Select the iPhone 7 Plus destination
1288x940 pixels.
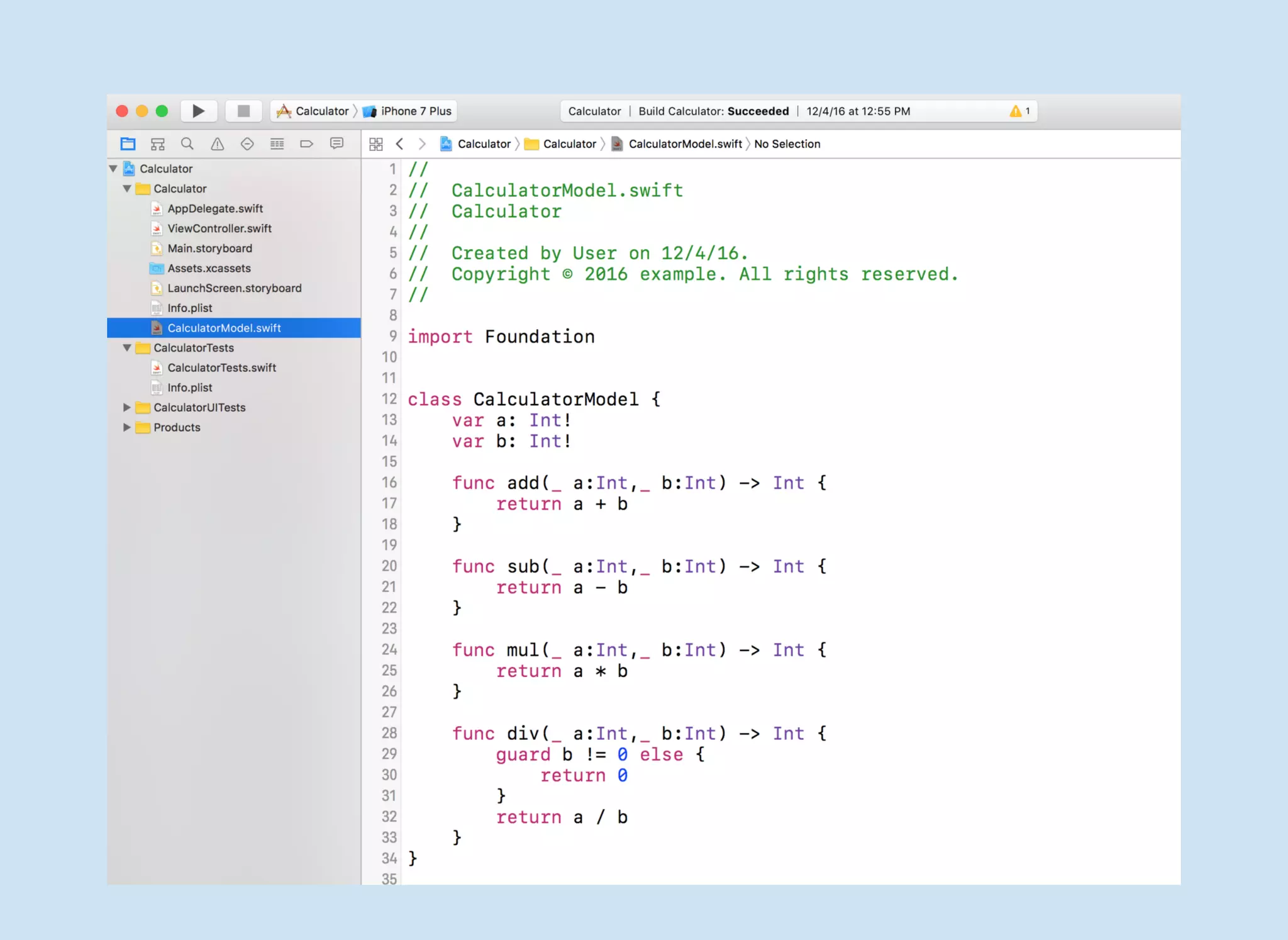pos(415,111)
